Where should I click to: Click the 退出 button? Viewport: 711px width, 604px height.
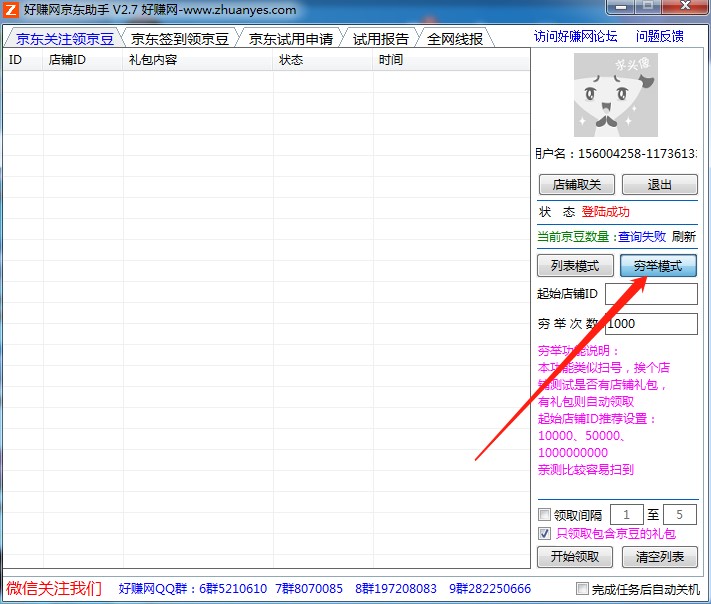[659, 185]
